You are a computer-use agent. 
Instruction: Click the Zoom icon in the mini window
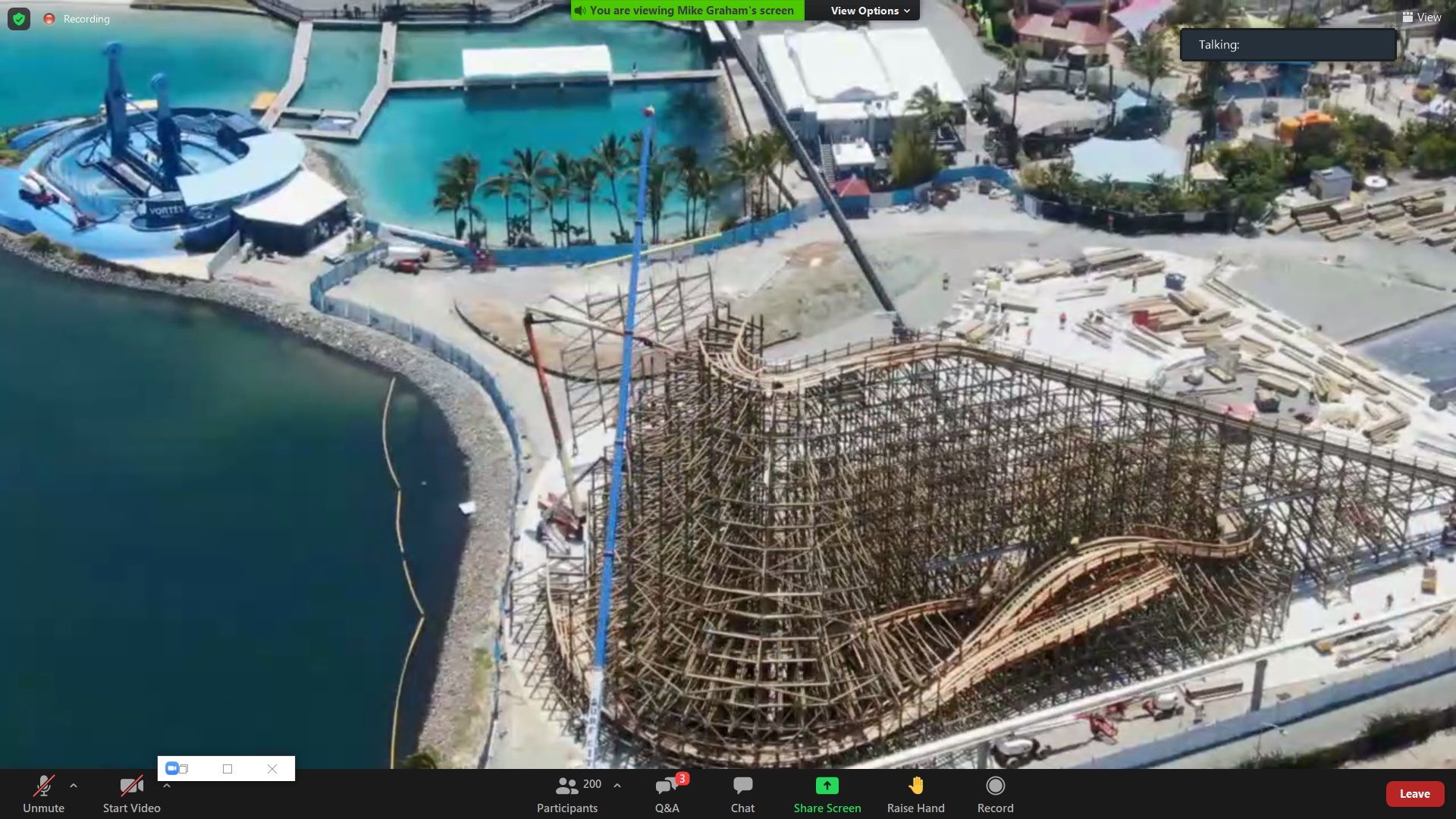(172, 768)
